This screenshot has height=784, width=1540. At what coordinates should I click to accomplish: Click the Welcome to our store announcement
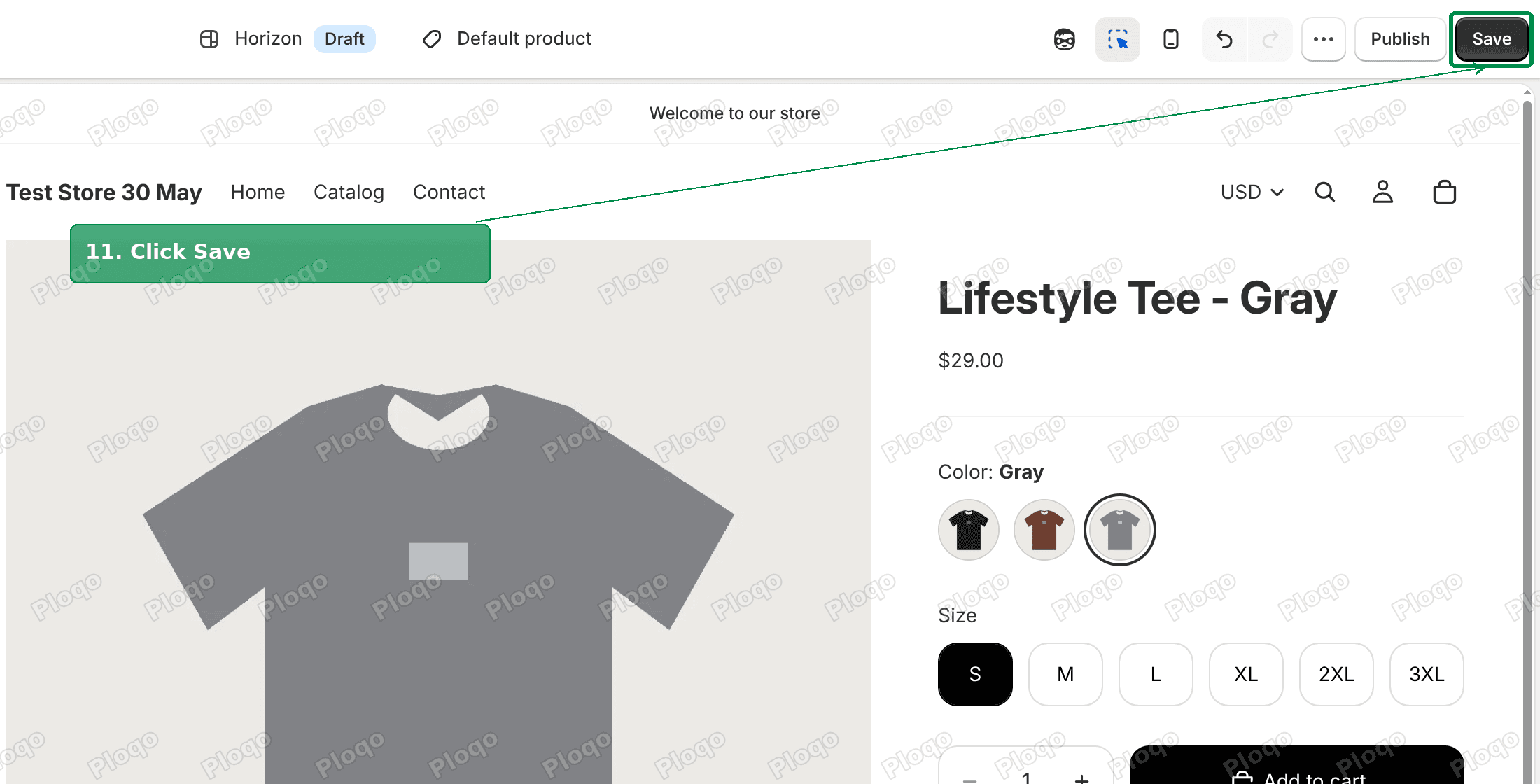click(x=734, y=113)
